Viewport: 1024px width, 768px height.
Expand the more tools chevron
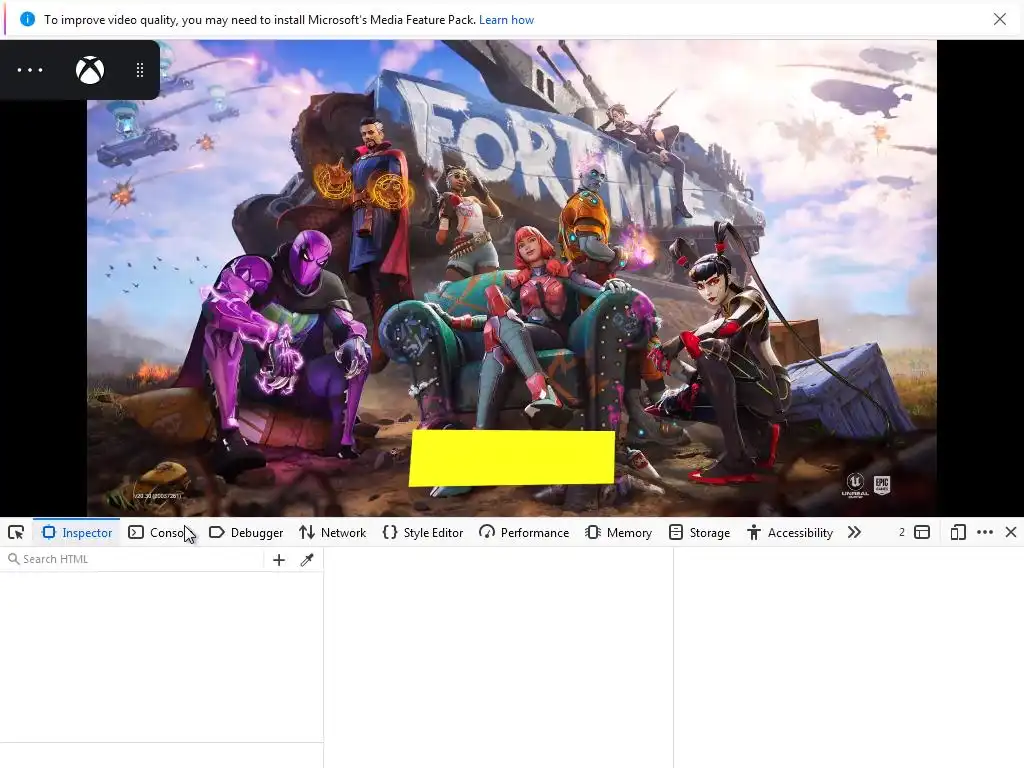click(x=854, y=532)
